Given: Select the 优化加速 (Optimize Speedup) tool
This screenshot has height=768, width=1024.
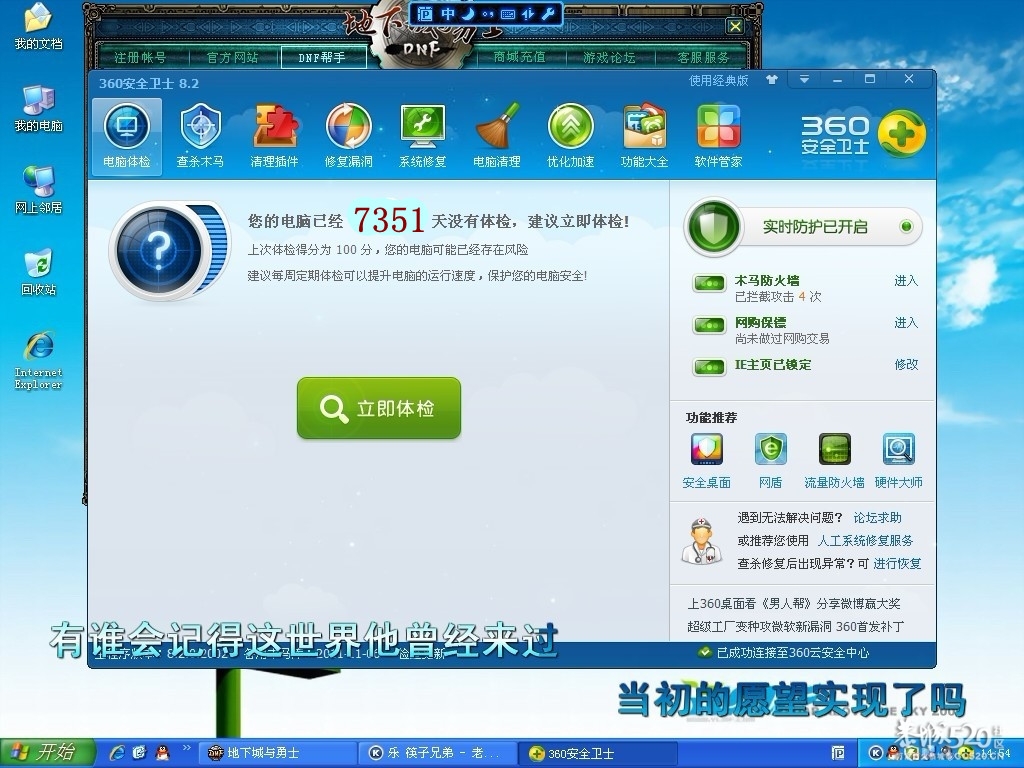Looking at the screenshot, I should [x=570, y=135].
